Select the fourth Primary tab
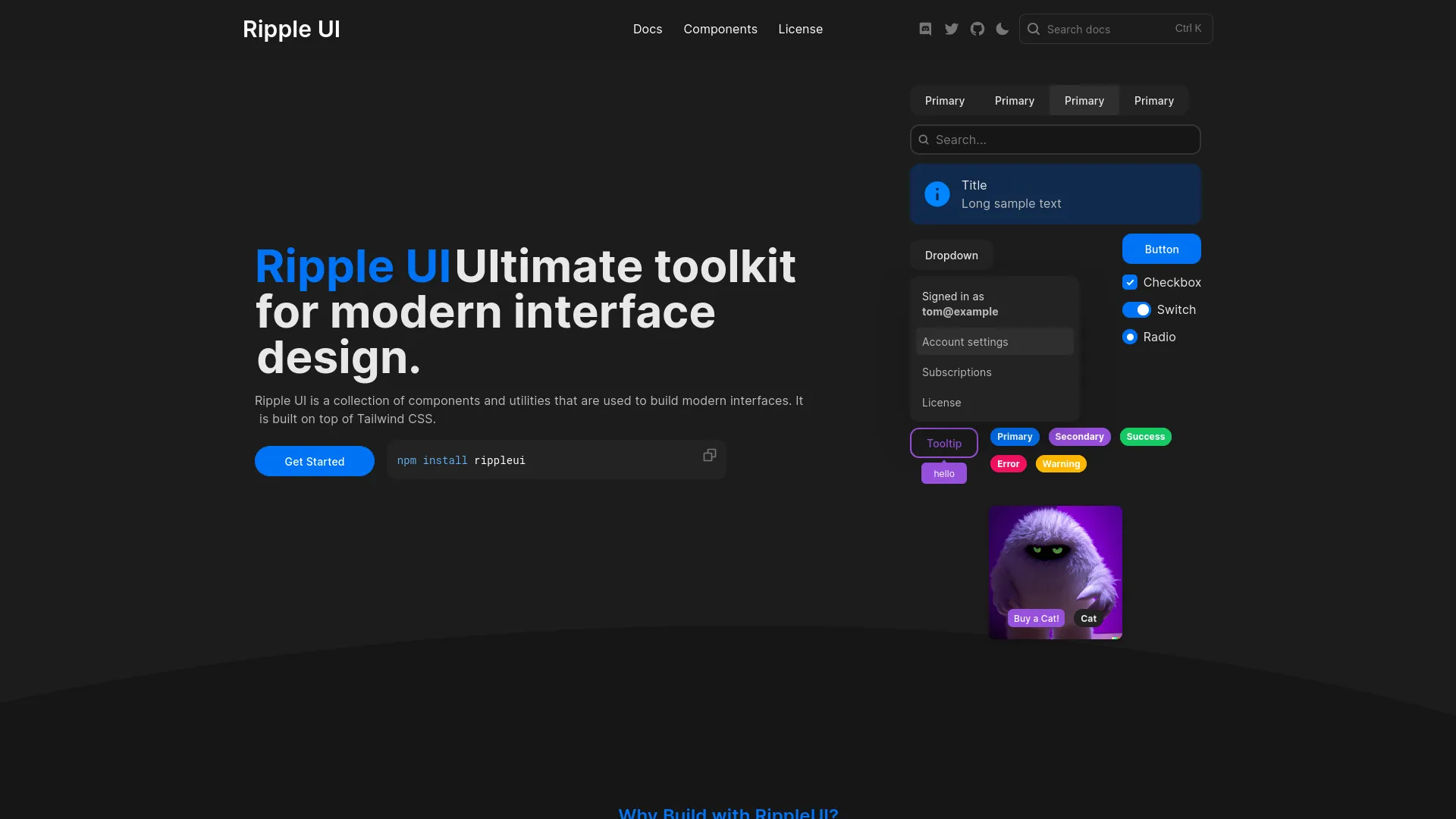This screenshot has width=1456, height=819. click(x=1154, y=101)
